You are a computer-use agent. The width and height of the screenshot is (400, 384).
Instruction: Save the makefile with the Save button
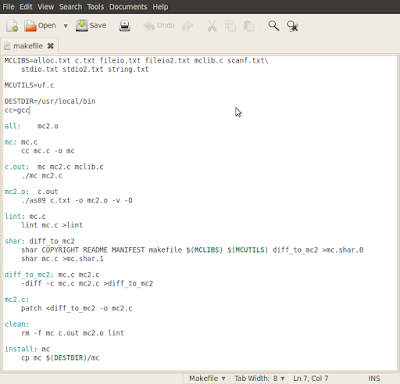(91, 26)
